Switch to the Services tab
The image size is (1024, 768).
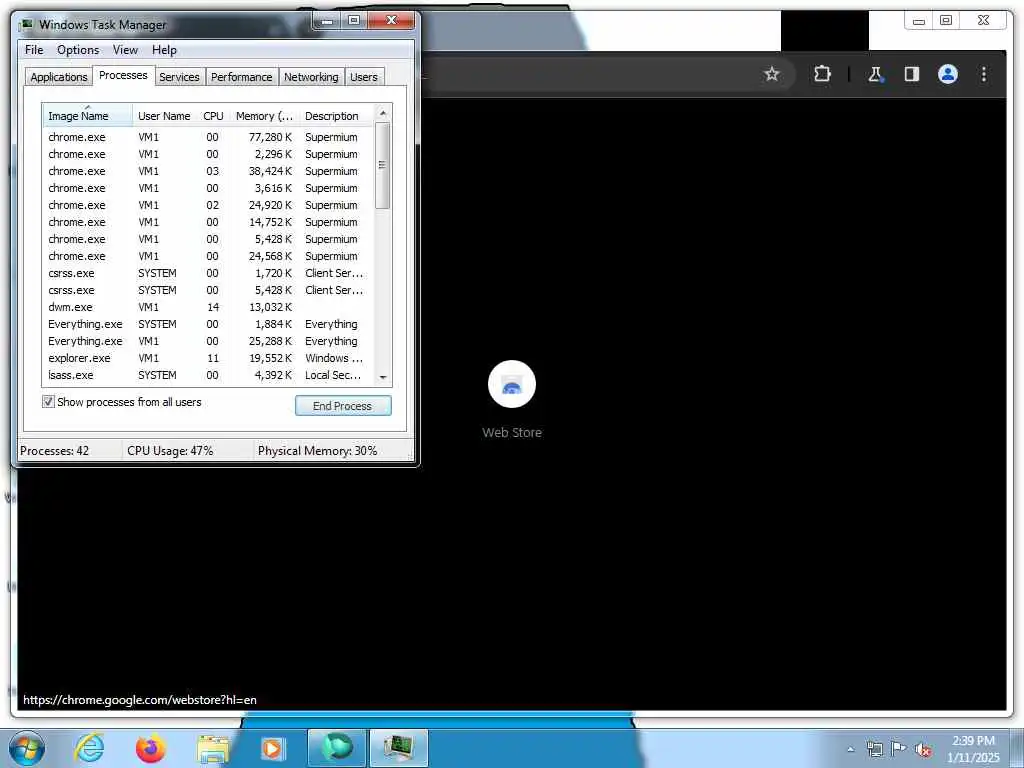[x=179, y=77]
